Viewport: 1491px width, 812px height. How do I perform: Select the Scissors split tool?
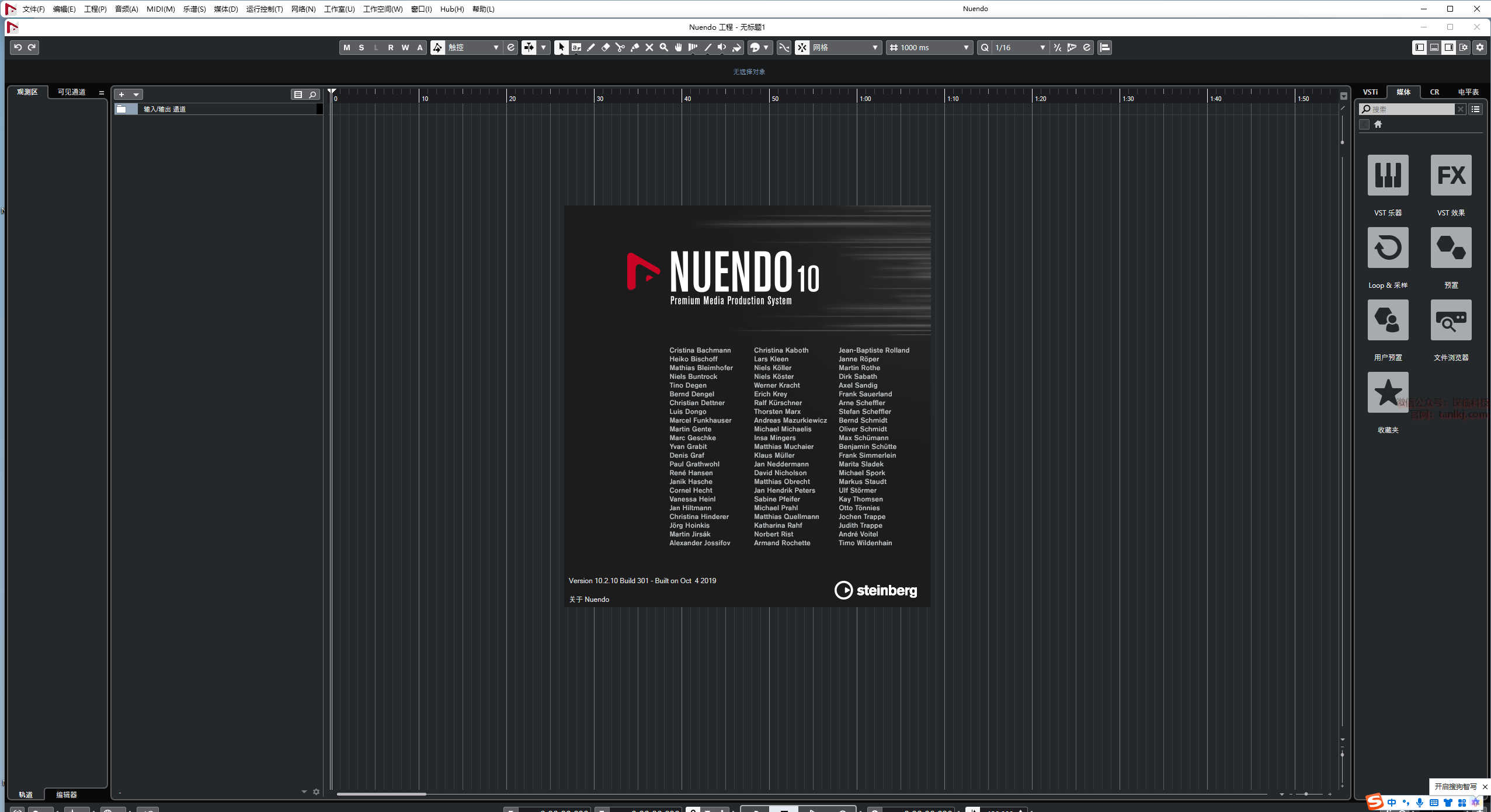pos(620,48)
